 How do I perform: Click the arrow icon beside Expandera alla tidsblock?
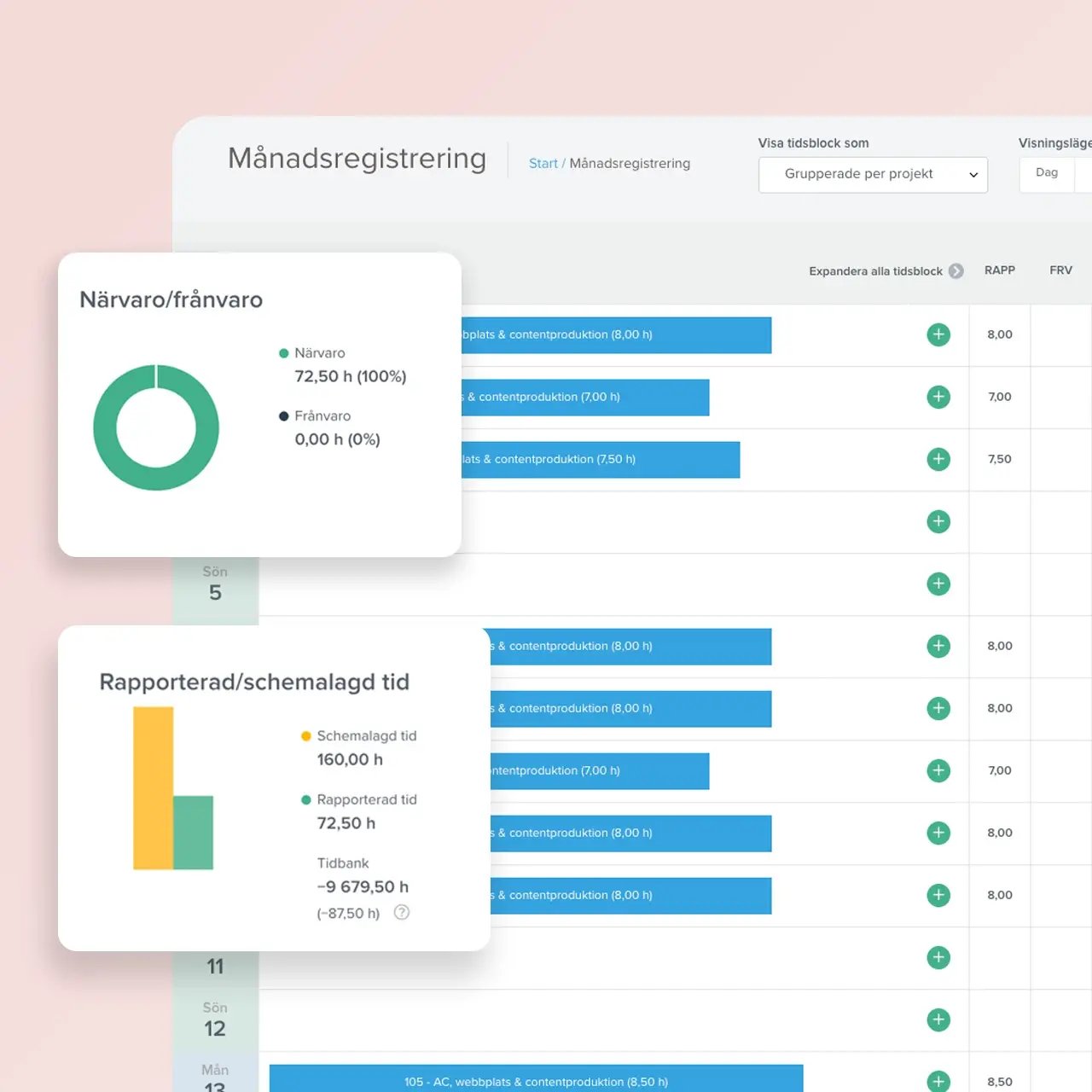click(x=956, y=270)
